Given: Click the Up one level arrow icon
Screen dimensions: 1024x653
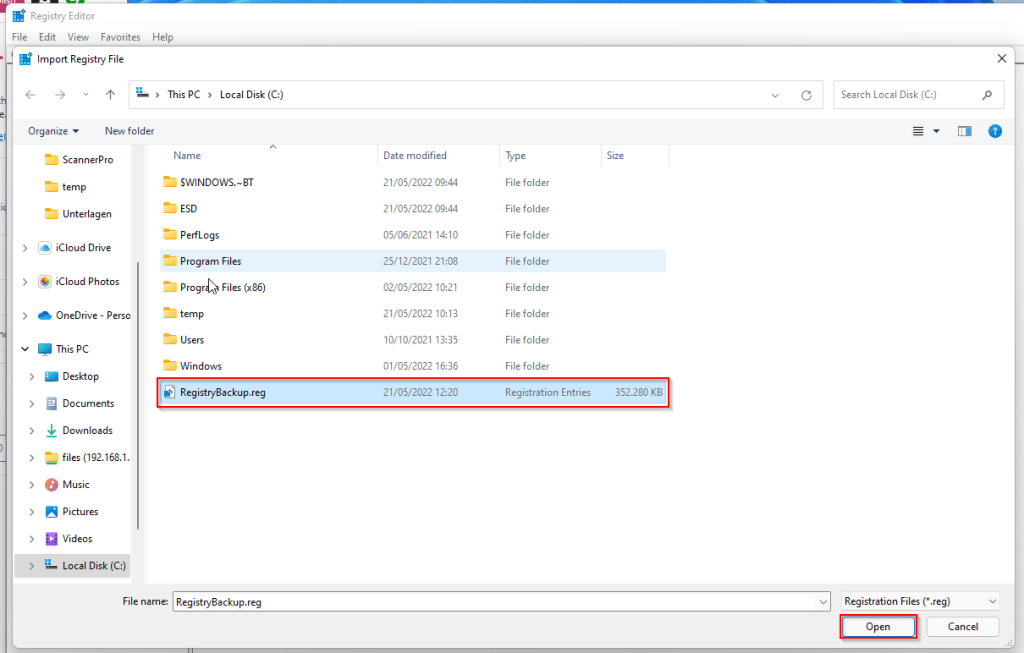Looking at the screenshot, I should pos(110,95).
